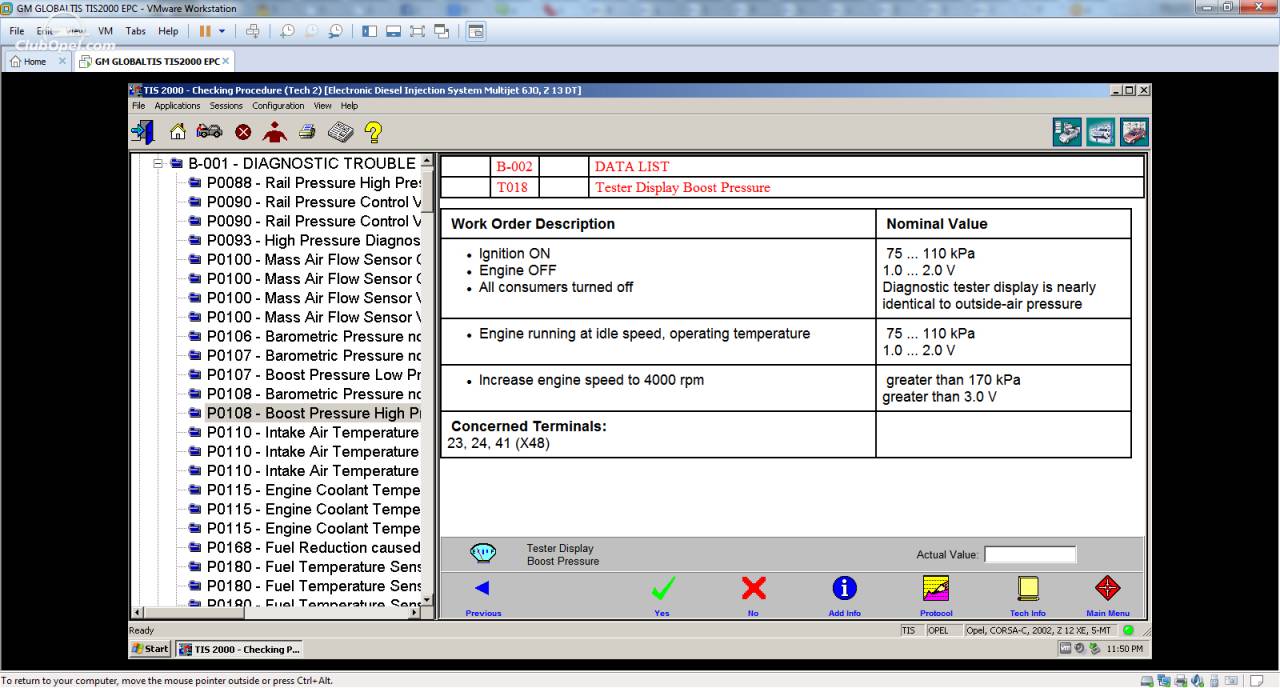
Task: Toggle VMware sidebar library view icon
Action: tap(370, 31)
